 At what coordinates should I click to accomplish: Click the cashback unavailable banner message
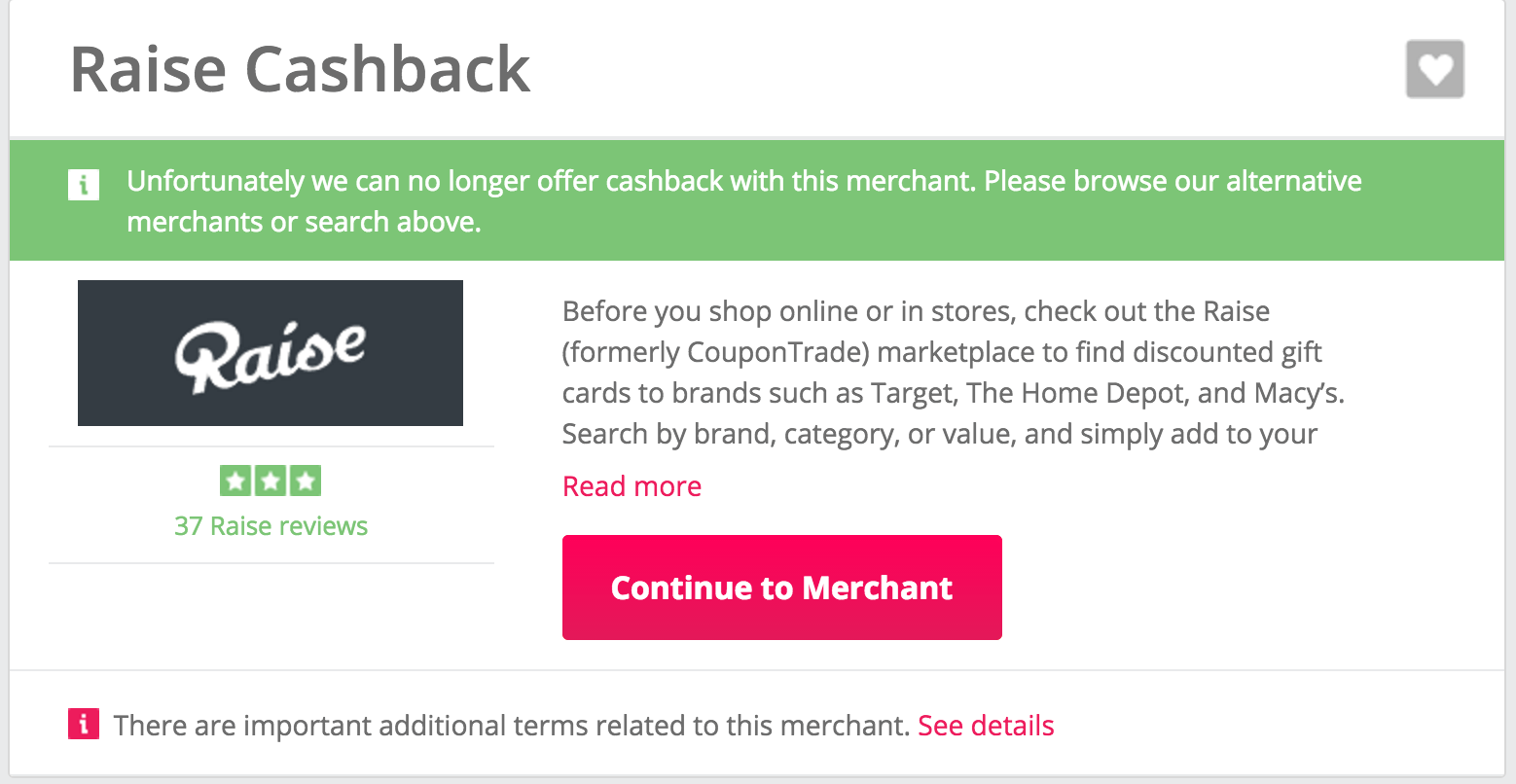pyautogui.click(x=744, y=201)
